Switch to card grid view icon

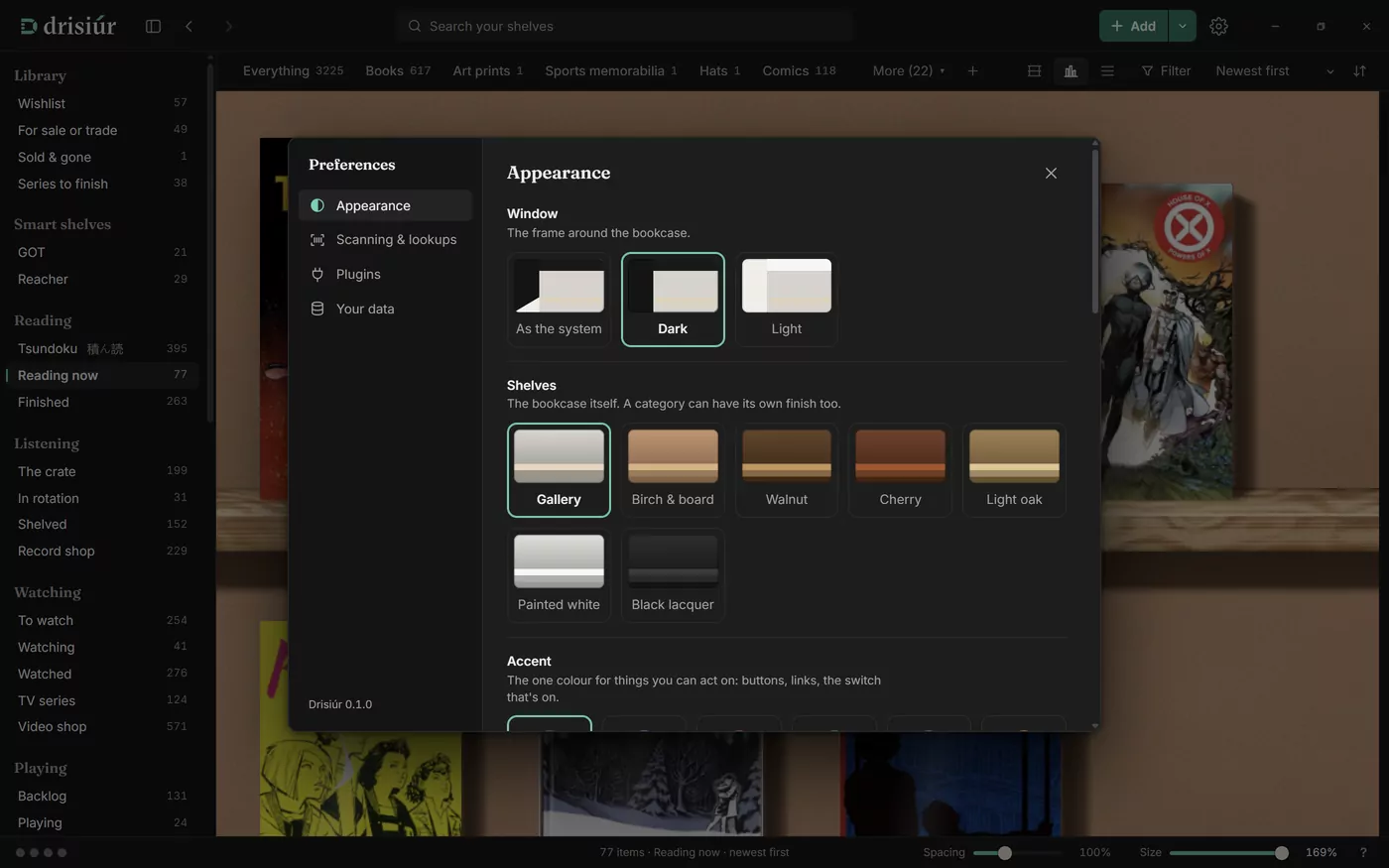click(x=1034, y=70)
